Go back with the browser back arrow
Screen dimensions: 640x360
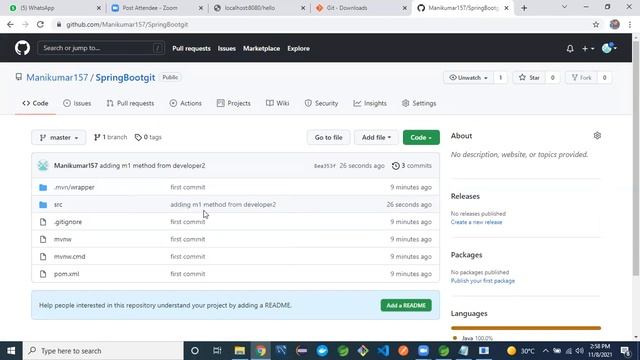tap(10, 24)
